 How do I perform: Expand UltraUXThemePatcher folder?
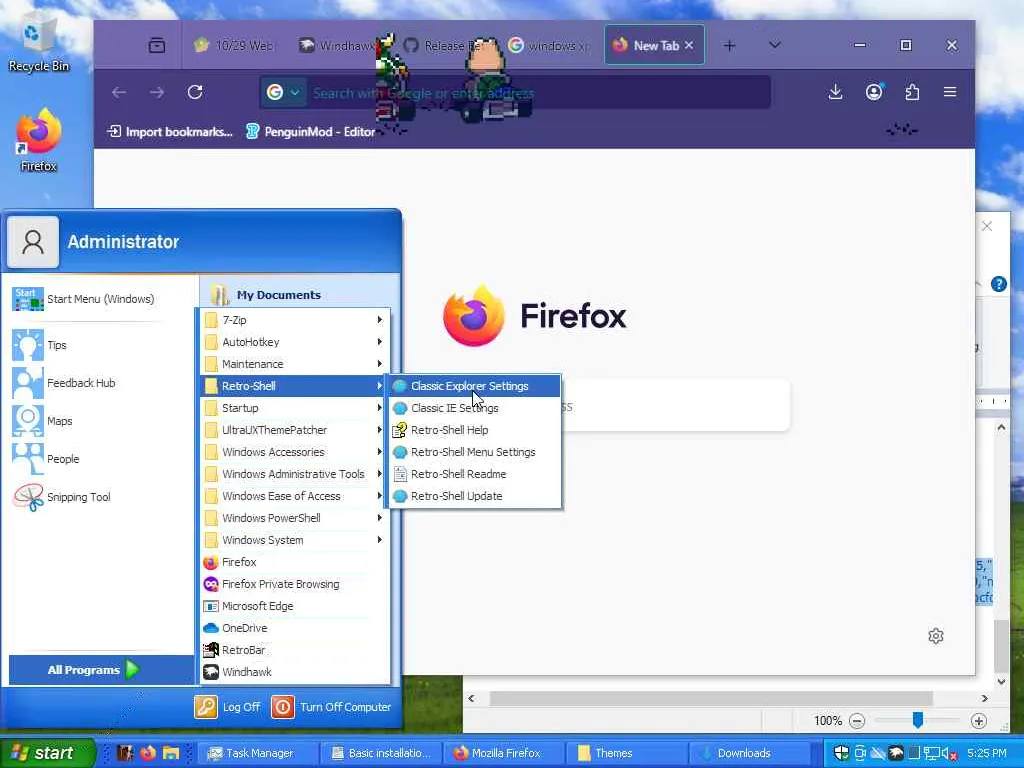294,430
